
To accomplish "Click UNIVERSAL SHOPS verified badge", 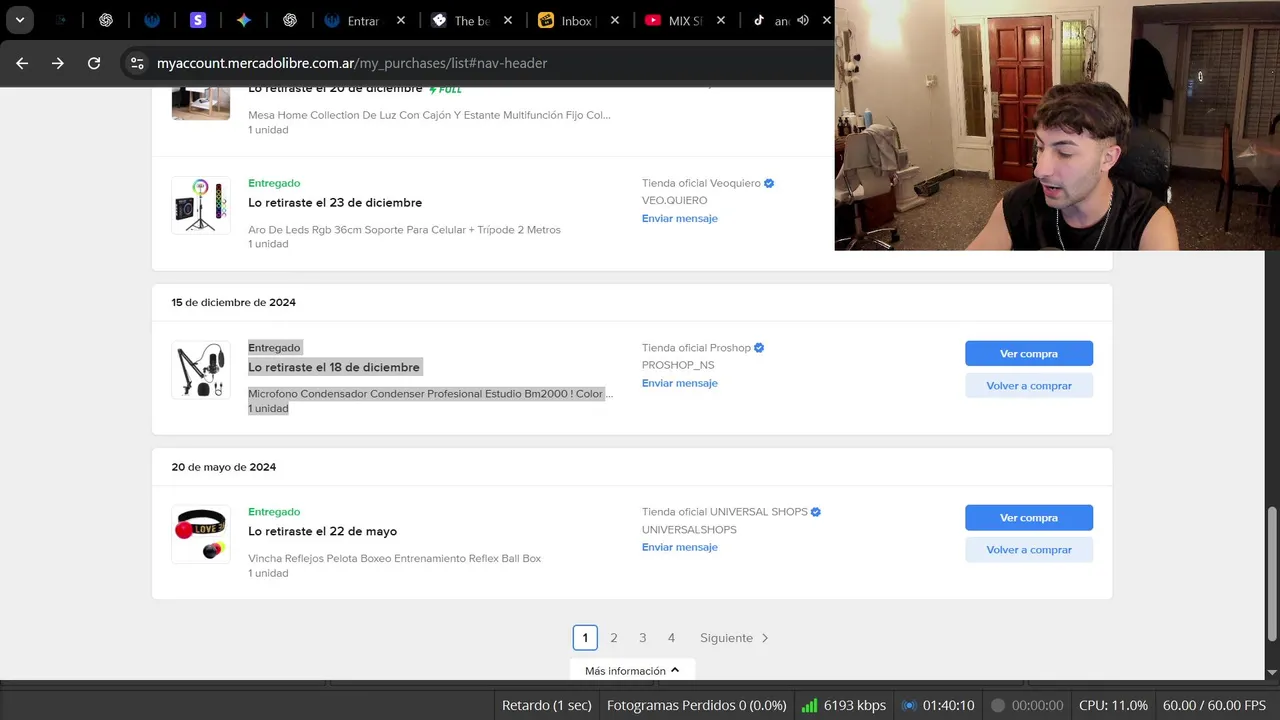I will [x=816, y=512].
